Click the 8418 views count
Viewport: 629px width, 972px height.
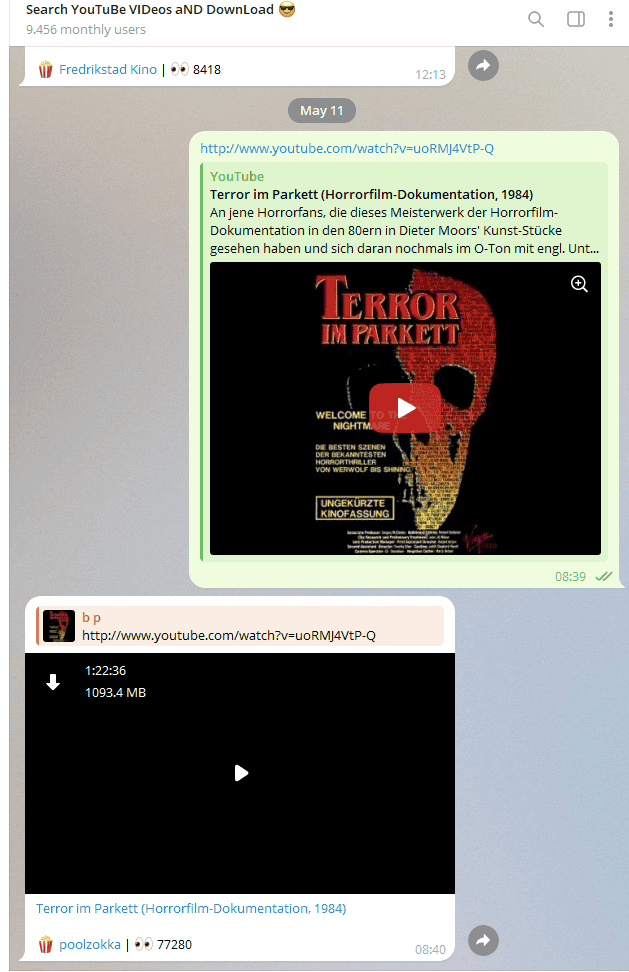coord(207,69)
